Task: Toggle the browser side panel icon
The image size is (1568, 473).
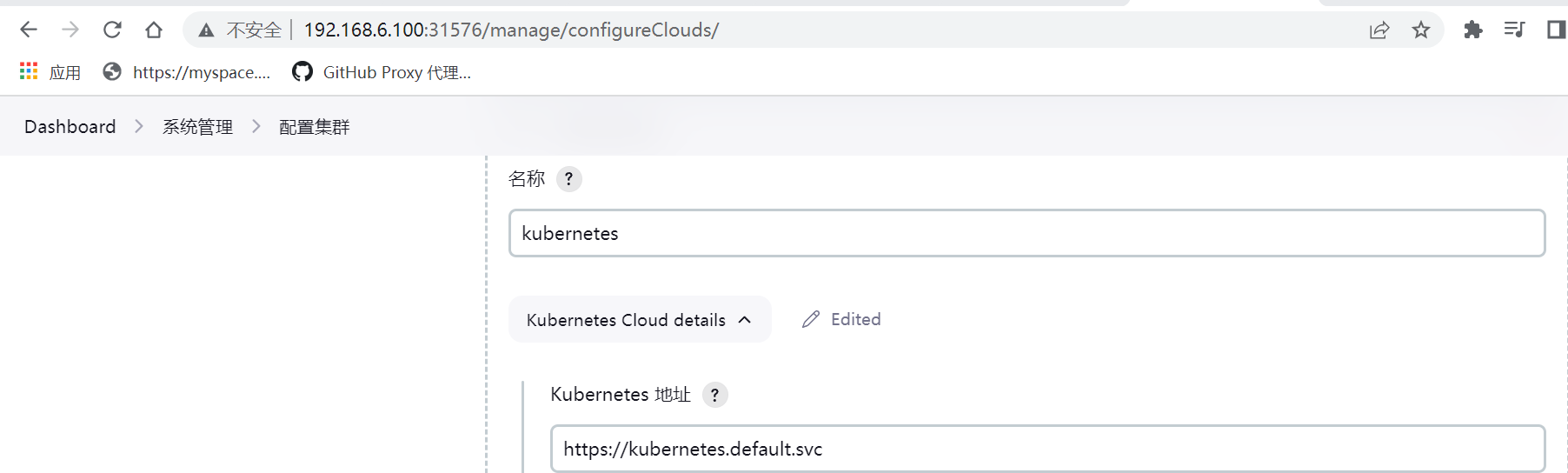Action: pos(1557,30)
